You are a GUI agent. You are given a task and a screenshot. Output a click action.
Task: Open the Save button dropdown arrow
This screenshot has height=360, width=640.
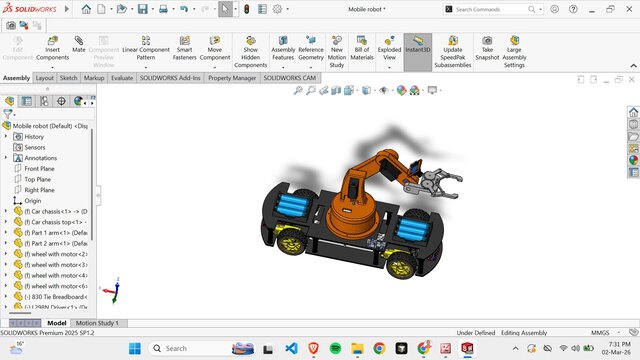(x=152, y=9)
